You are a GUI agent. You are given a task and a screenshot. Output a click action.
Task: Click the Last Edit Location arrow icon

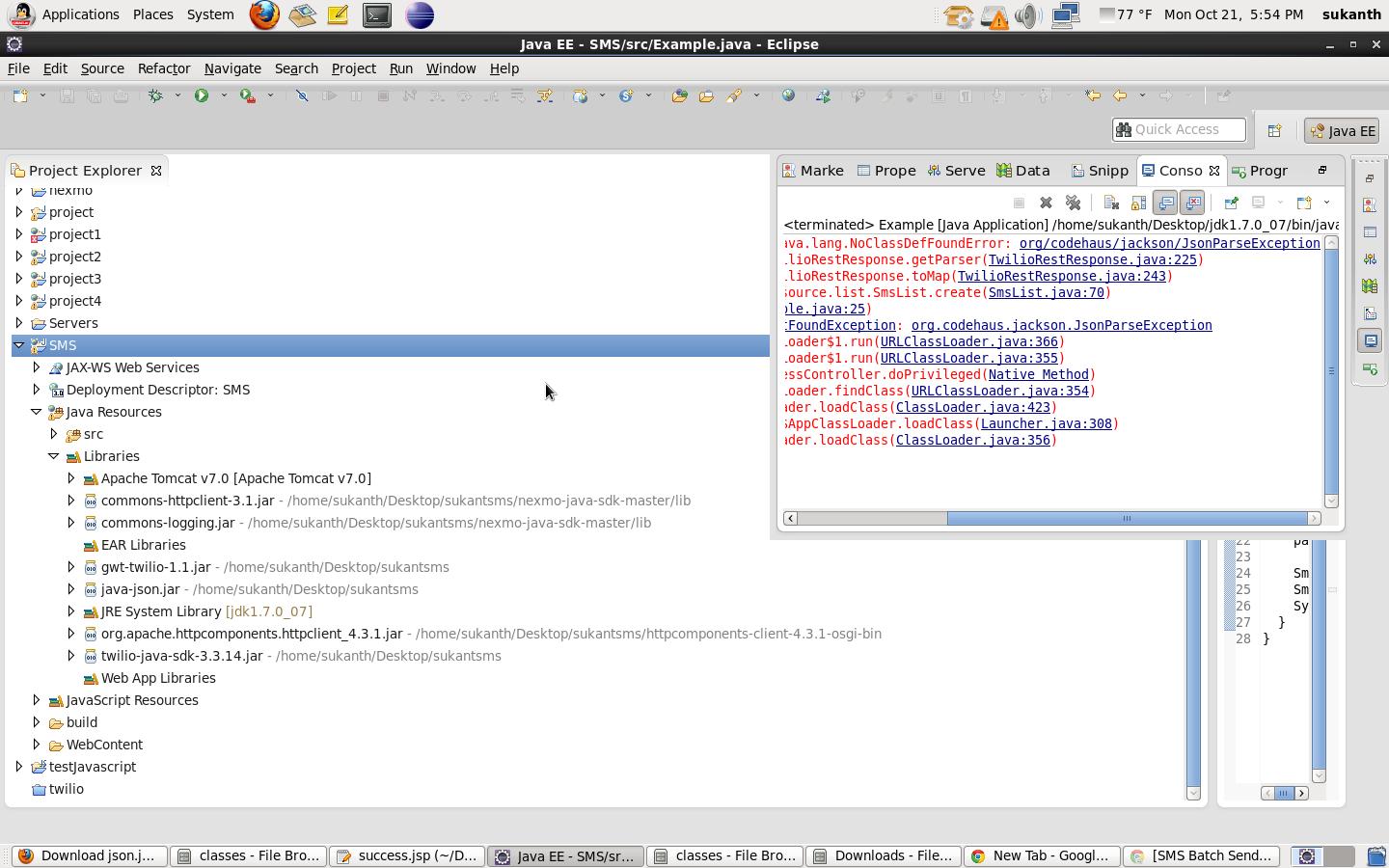1093,95
